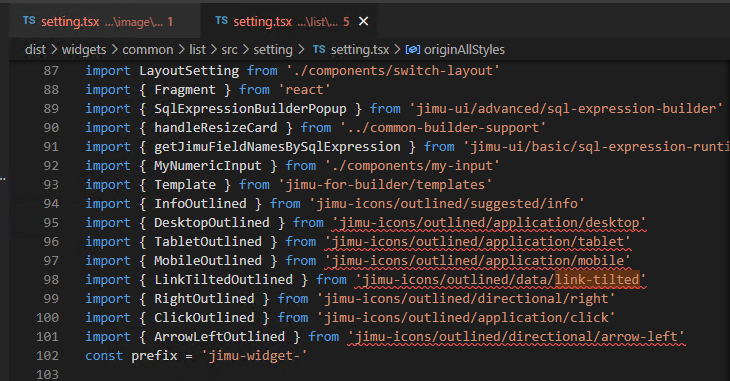This screenshot has width=730, height=381.
Task: Click the underlined application/mobile import path
Action: point(477,261)
